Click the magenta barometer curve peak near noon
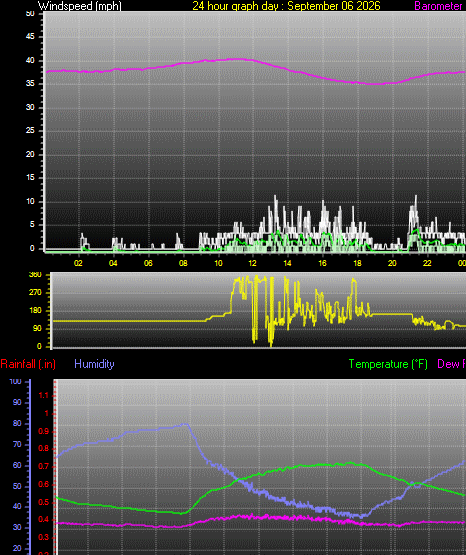 pos(235,59)
